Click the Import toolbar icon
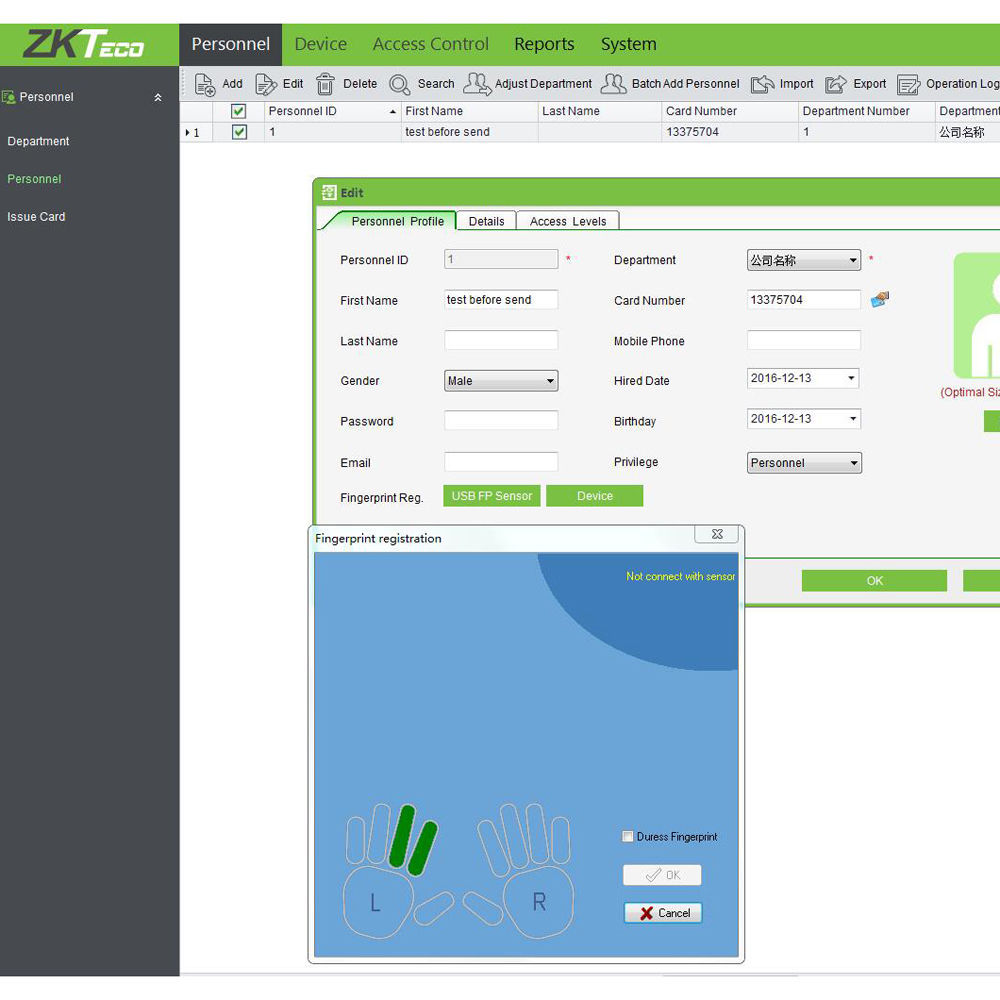The height and width of the screenshot is (1000, 1000). pyautogui.click(x=763, y=84)
